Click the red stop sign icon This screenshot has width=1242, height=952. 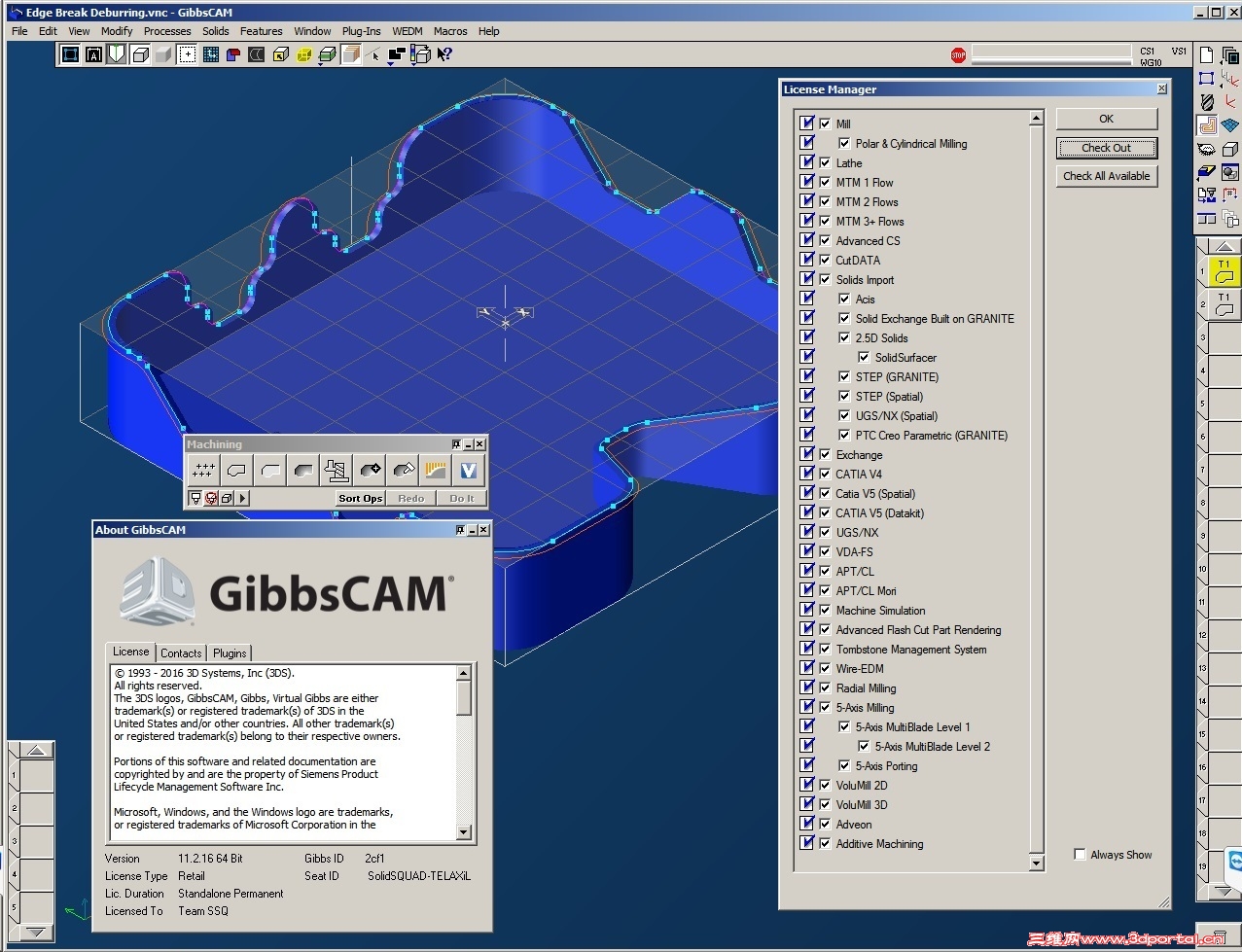[x=958, y=55]
